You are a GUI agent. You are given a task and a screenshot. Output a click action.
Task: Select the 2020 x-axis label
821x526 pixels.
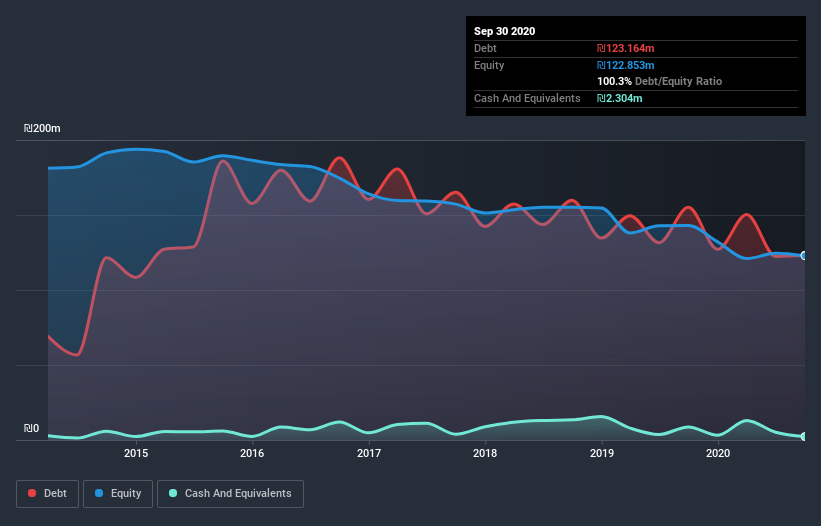pos(718,453)
